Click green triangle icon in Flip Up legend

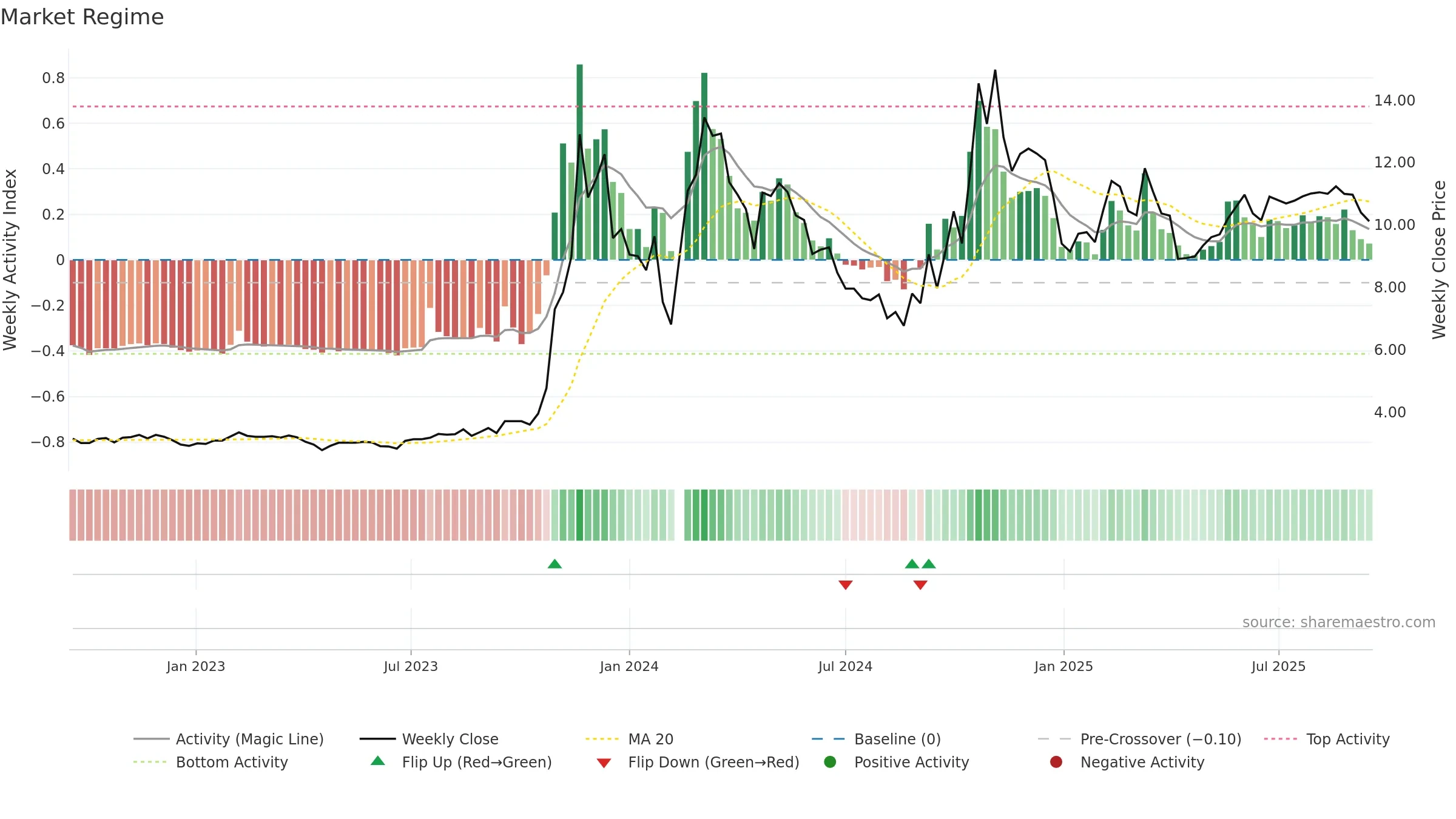(x=378, y=761)
